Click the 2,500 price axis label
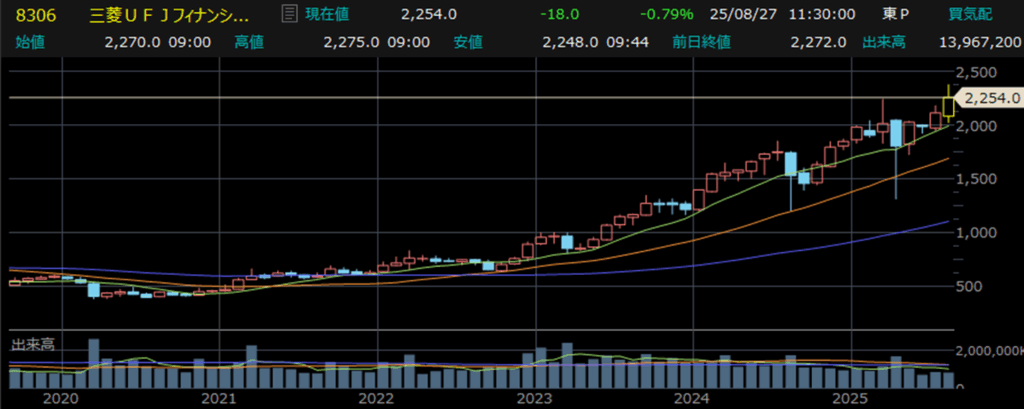The width and height of the screenshot is (1024, 409). [976, 73]
